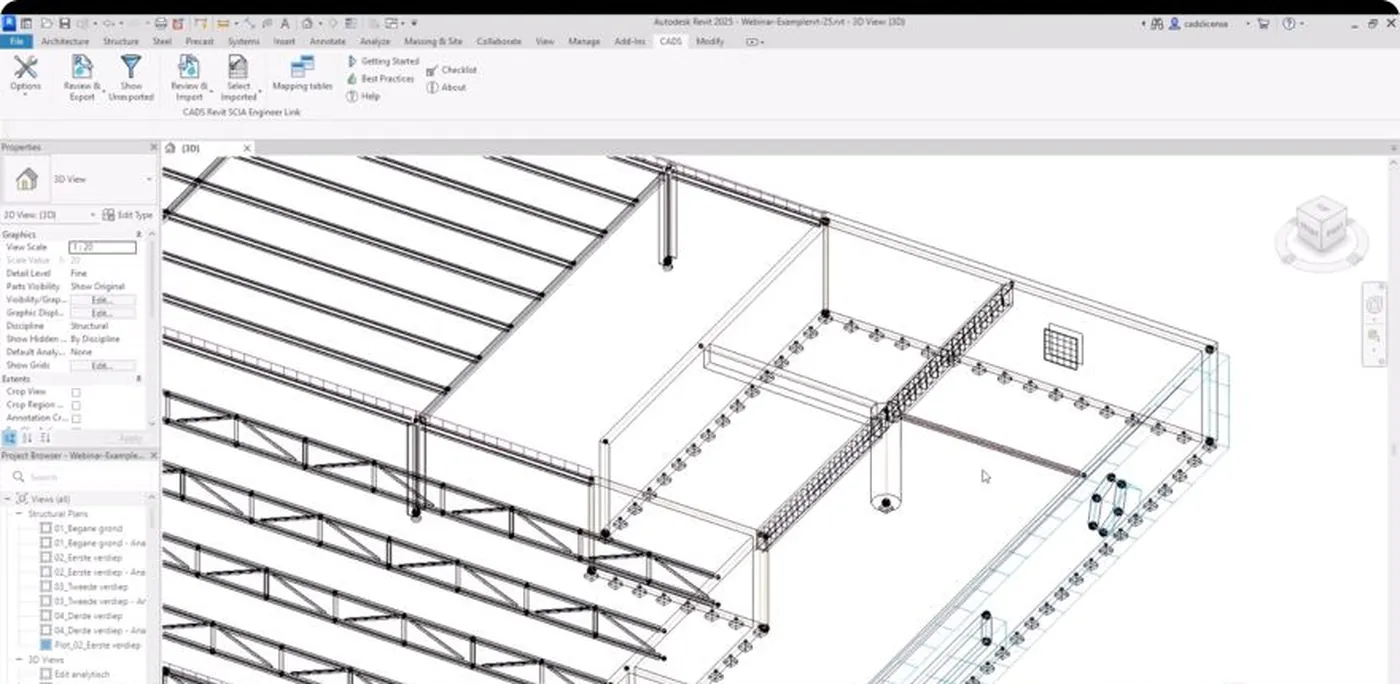Collapse the Extents properties section
1400x684 pixels.
139,379
